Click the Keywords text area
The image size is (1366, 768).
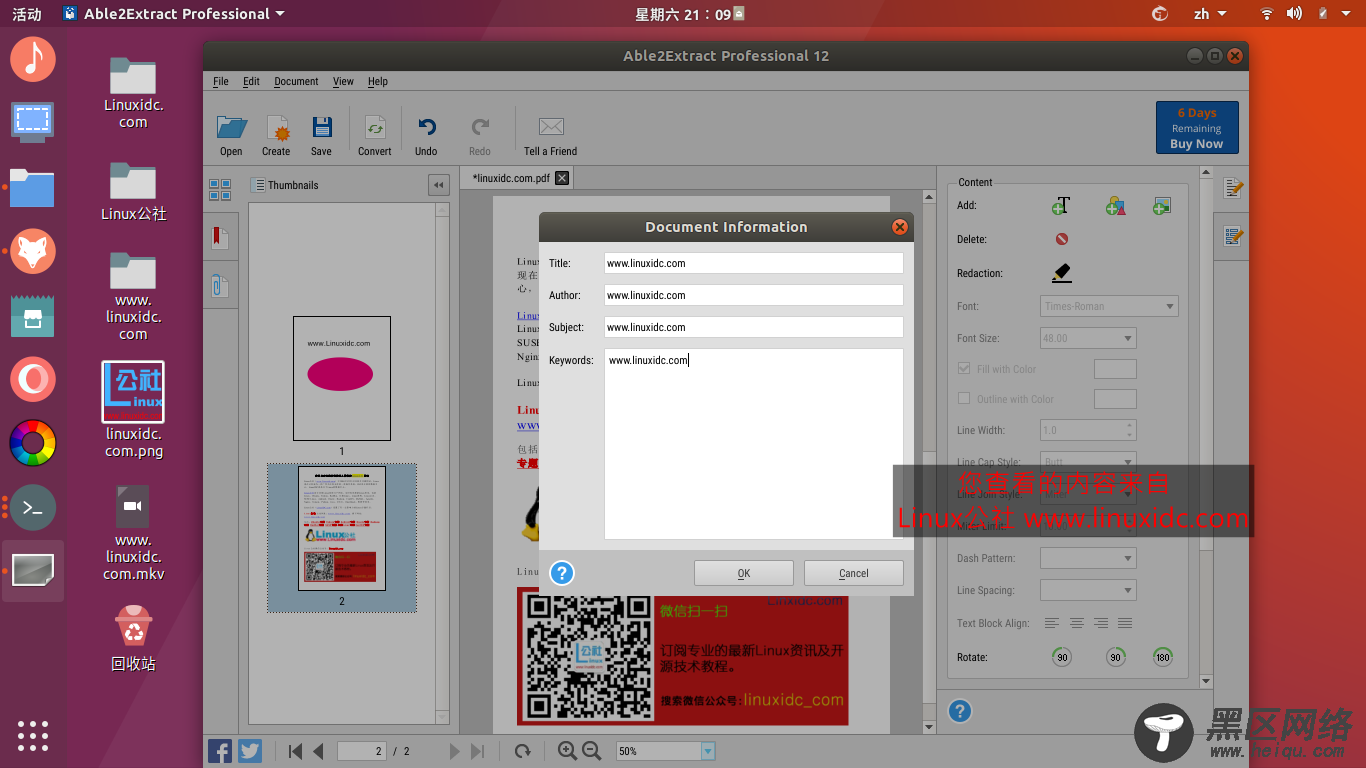(x=754, y=444)
